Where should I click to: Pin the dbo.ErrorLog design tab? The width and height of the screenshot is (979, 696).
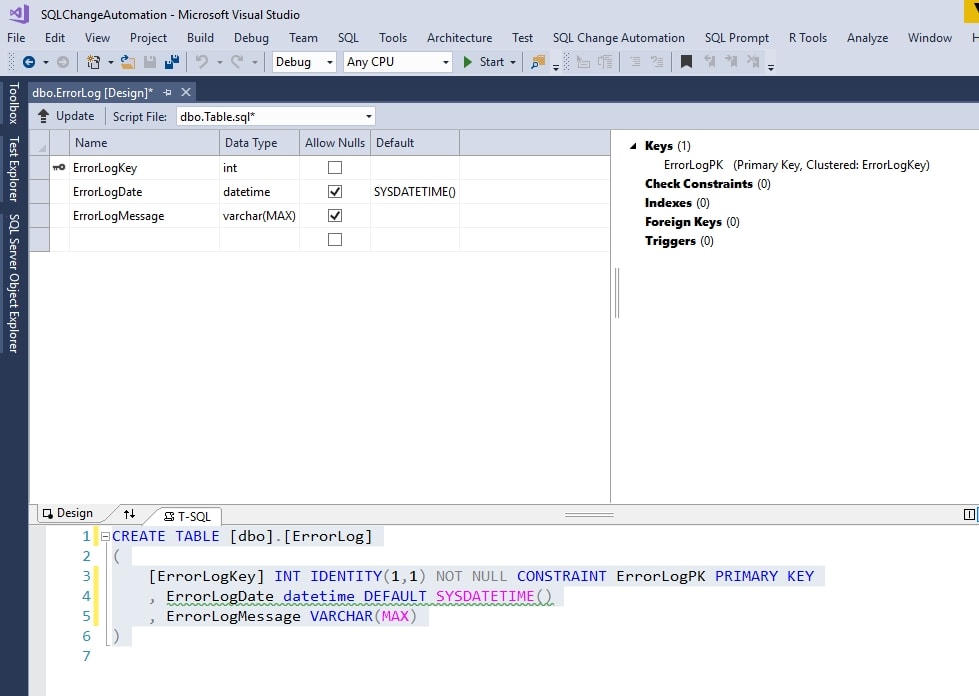point(167,92)
